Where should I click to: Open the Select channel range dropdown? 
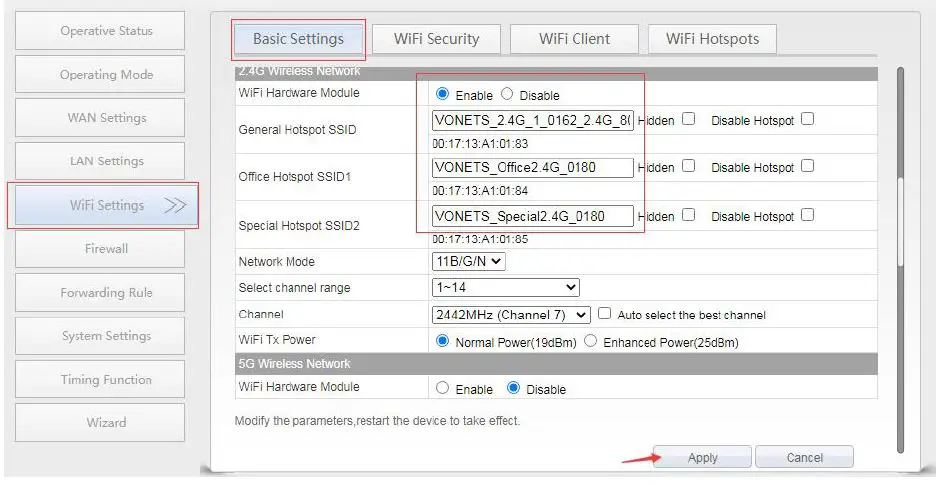505,288
